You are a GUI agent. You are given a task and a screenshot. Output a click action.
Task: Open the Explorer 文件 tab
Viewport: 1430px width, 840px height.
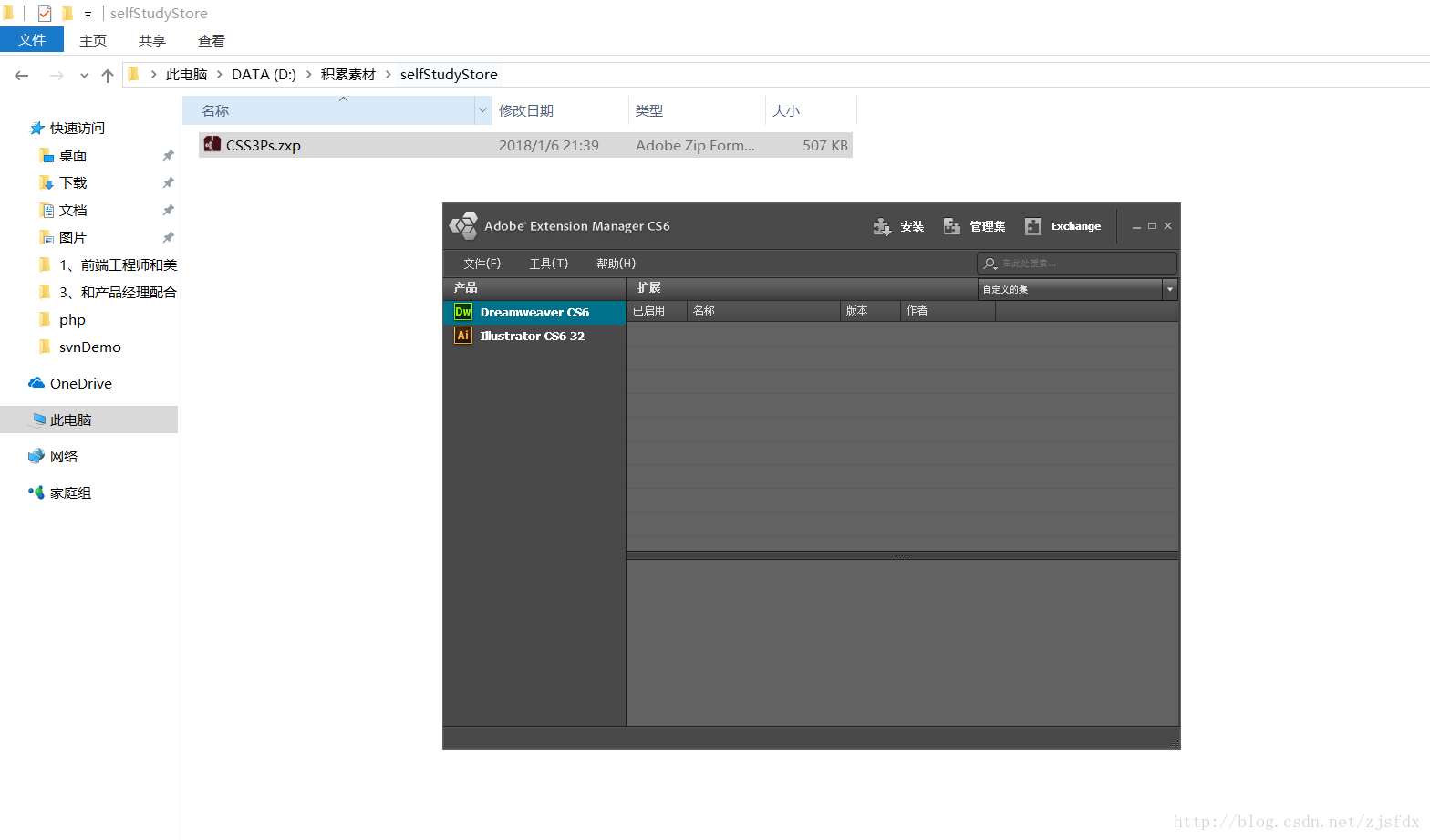32,40
